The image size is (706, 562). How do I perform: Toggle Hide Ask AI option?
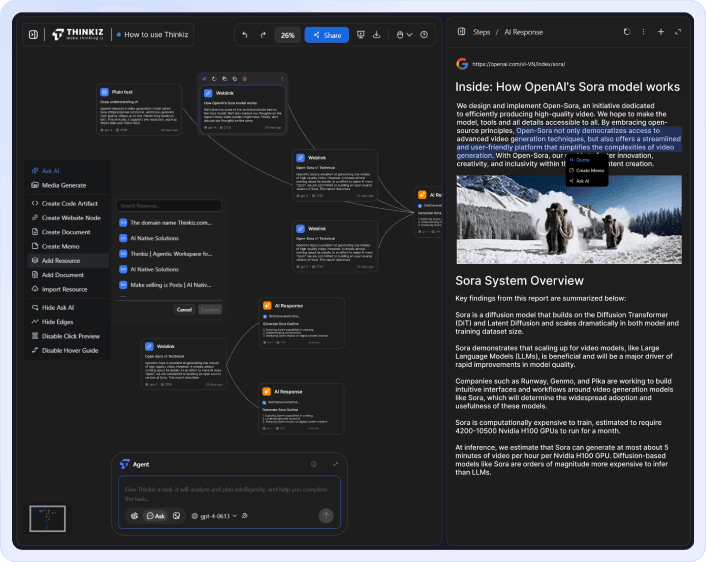(68, 308)
